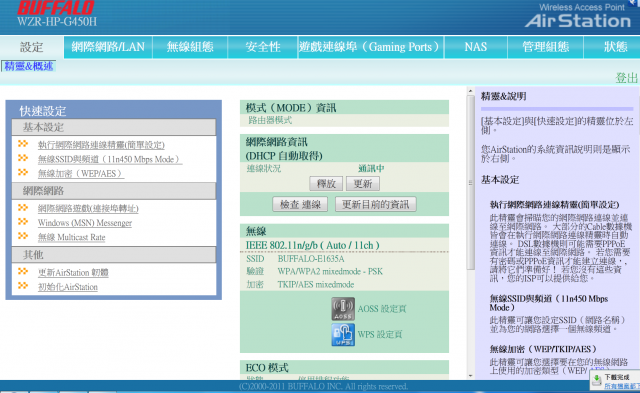This screenshot has height=393, width=640.
Task: Open the 管理組態 tab
Action: point(545,47)
